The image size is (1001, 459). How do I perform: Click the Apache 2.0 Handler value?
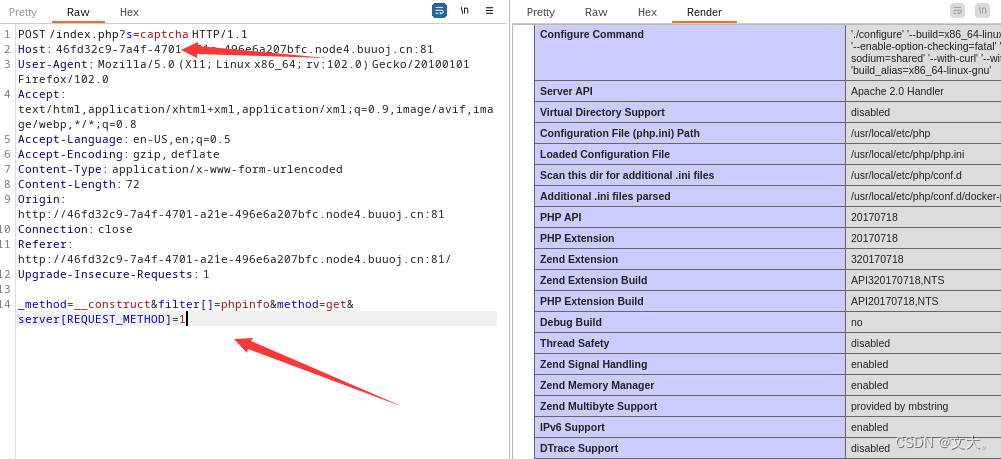pyautogui.click(x=897, y=91)
